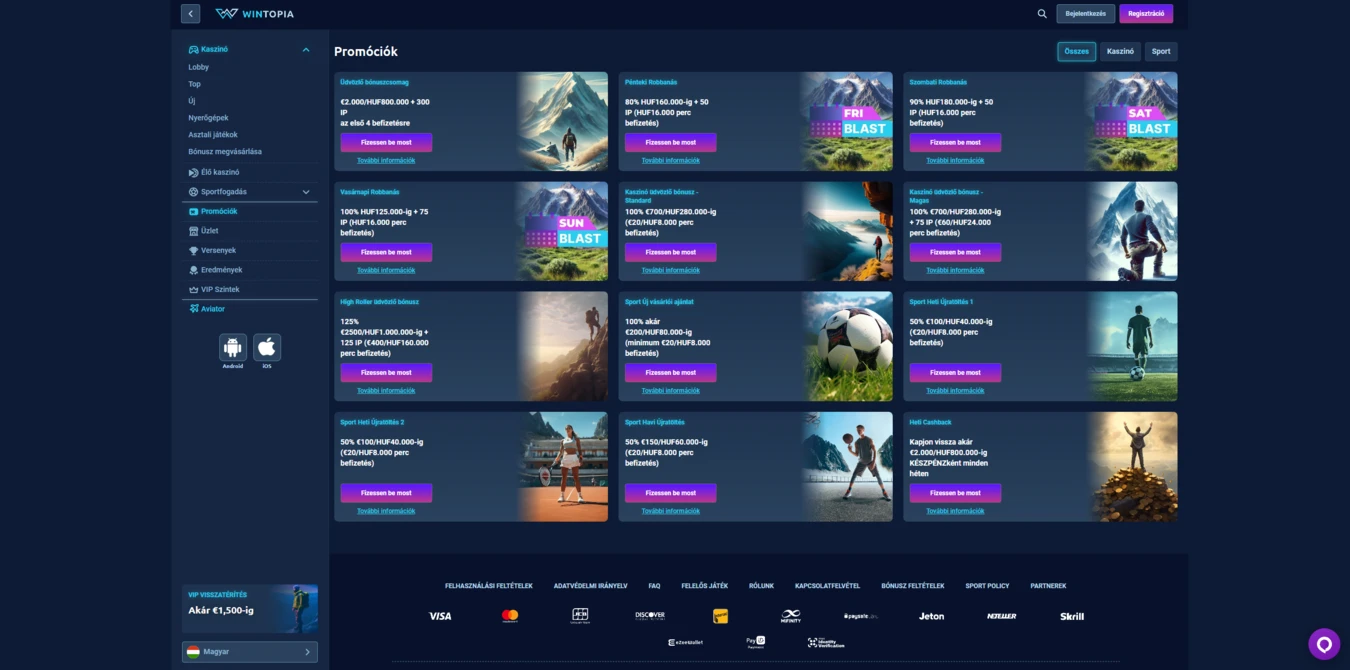Open the live chat support bubble
Viewport: 1350px width, 670px height.
tap(1324, 645)
